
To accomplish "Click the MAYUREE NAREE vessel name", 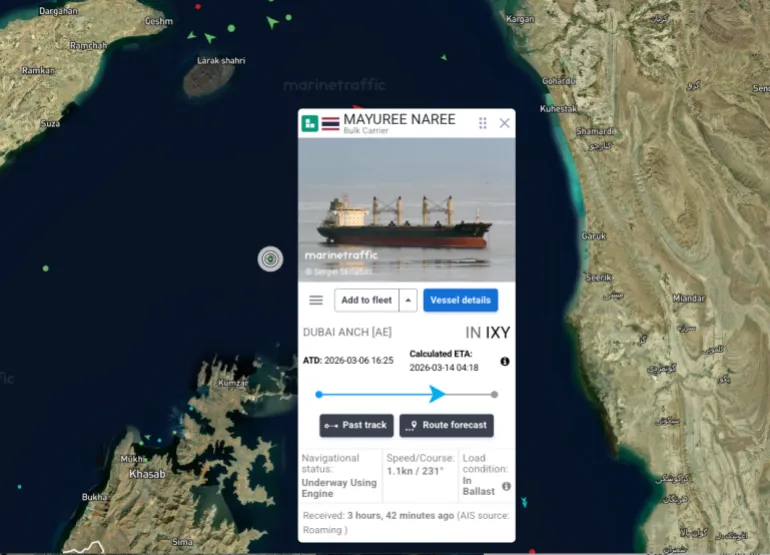I will [399, 119].
